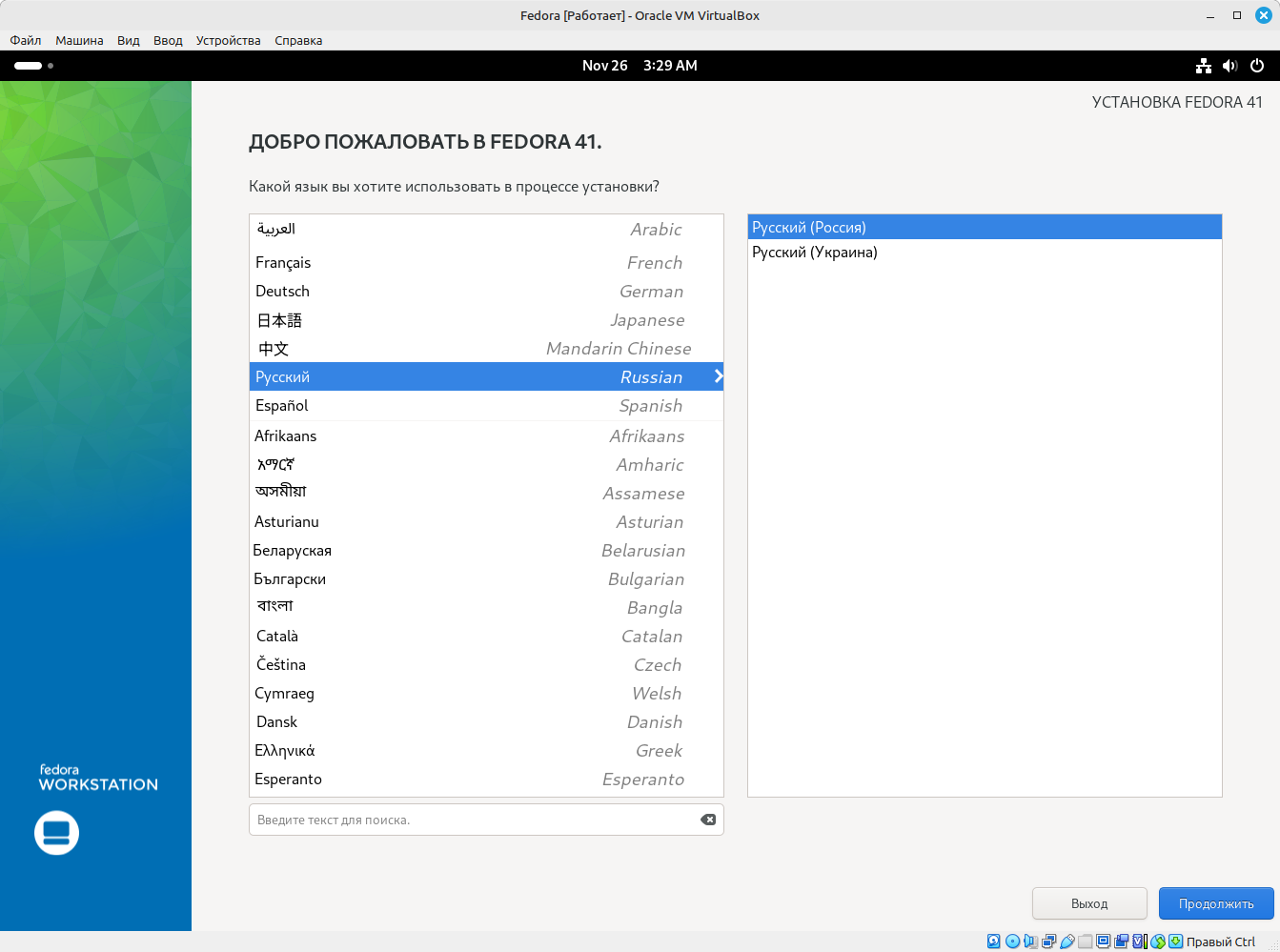Click the GNOME network icon in top bar
The width and height of the screenshot is (1280, 952).
click(x=1204, y=66)
